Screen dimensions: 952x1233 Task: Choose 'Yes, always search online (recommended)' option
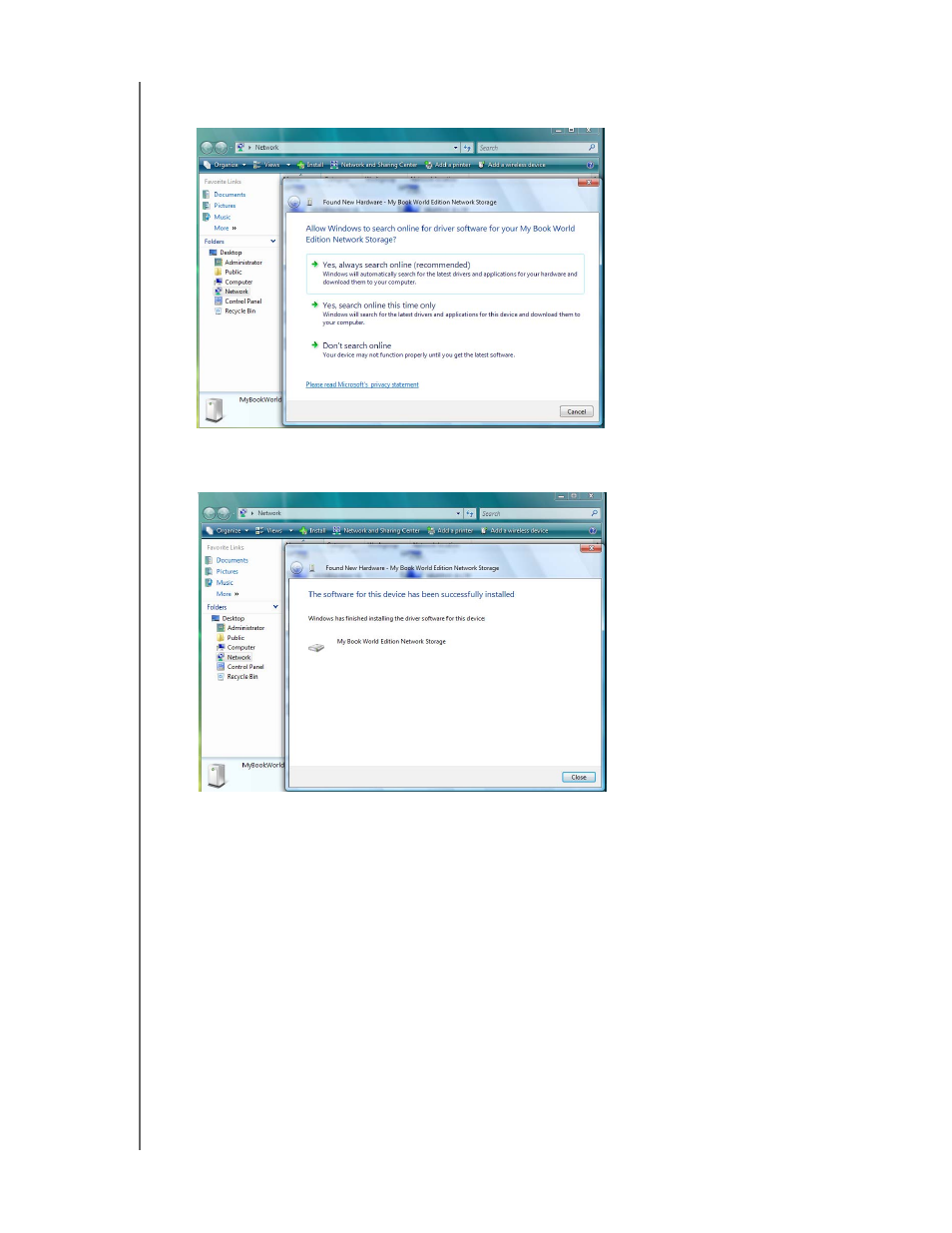[445, 273]
